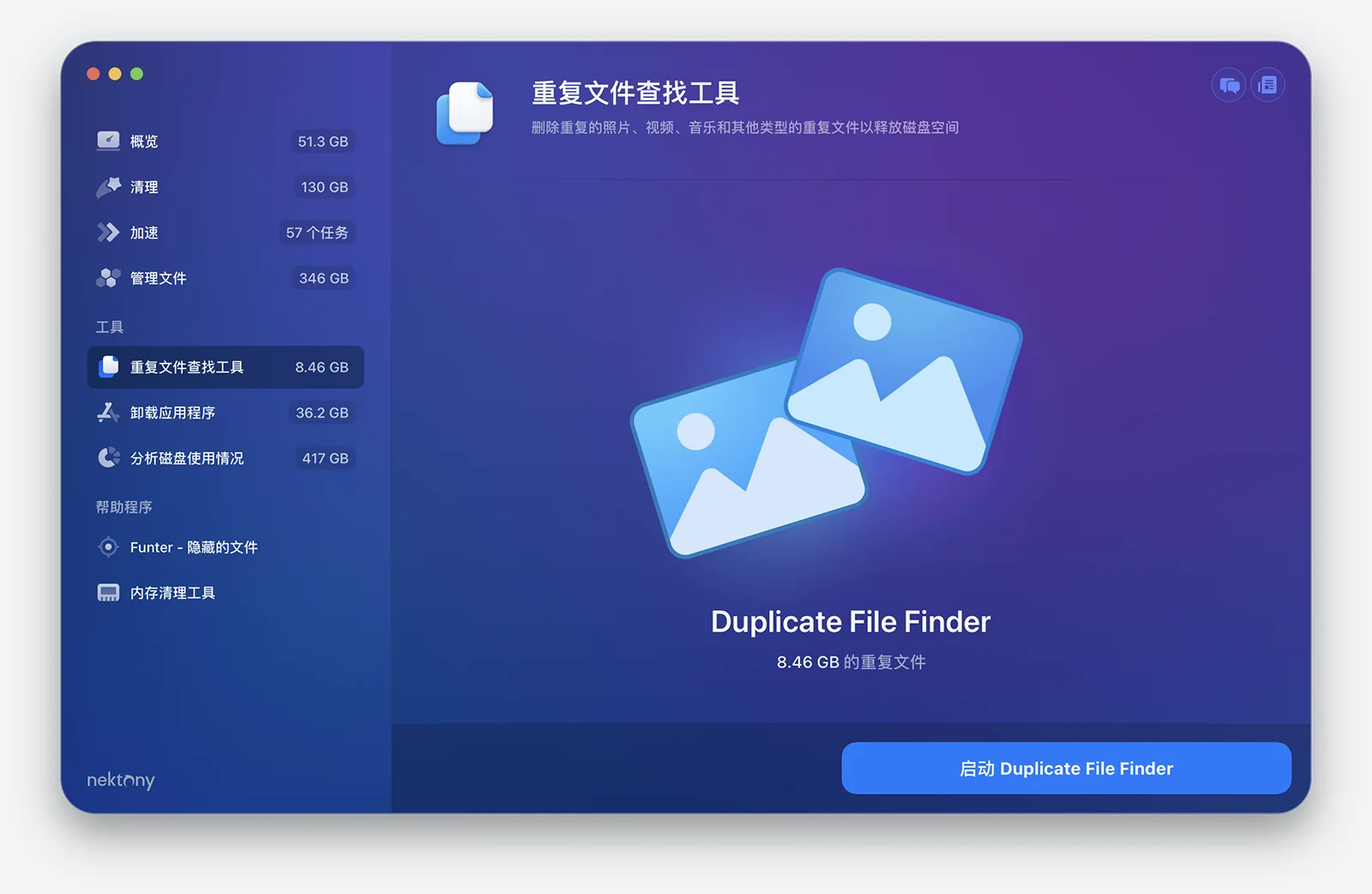Click the 51.3 GB overview size badge

[322, 142]
